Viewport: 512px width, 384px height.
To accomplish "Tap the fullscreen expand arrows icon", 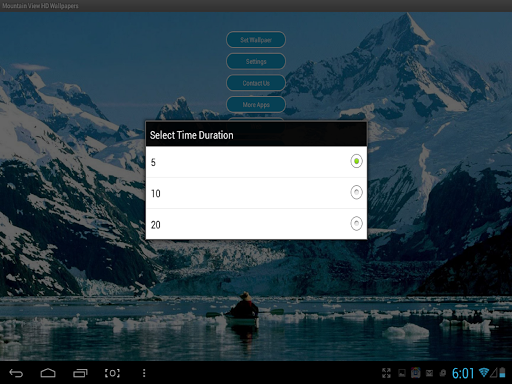I will tap(386, 373).
